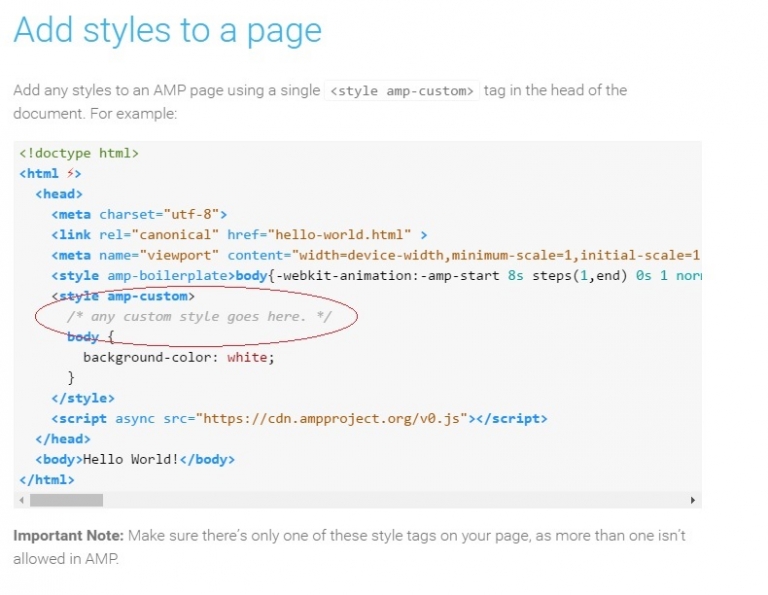Click the circled "any custom style goes here" comment

(x=198, y=317)
